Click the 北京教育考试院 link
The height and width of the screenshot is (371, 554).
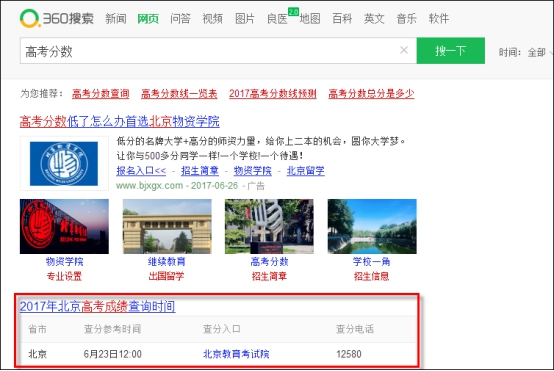[236, 354]
